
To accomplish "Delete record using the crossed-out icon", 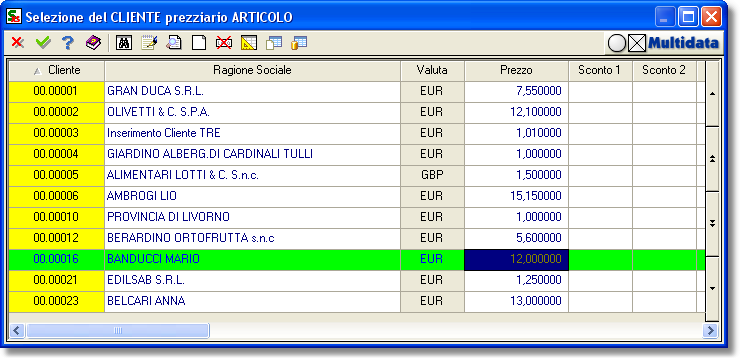I will pos(224,43).
